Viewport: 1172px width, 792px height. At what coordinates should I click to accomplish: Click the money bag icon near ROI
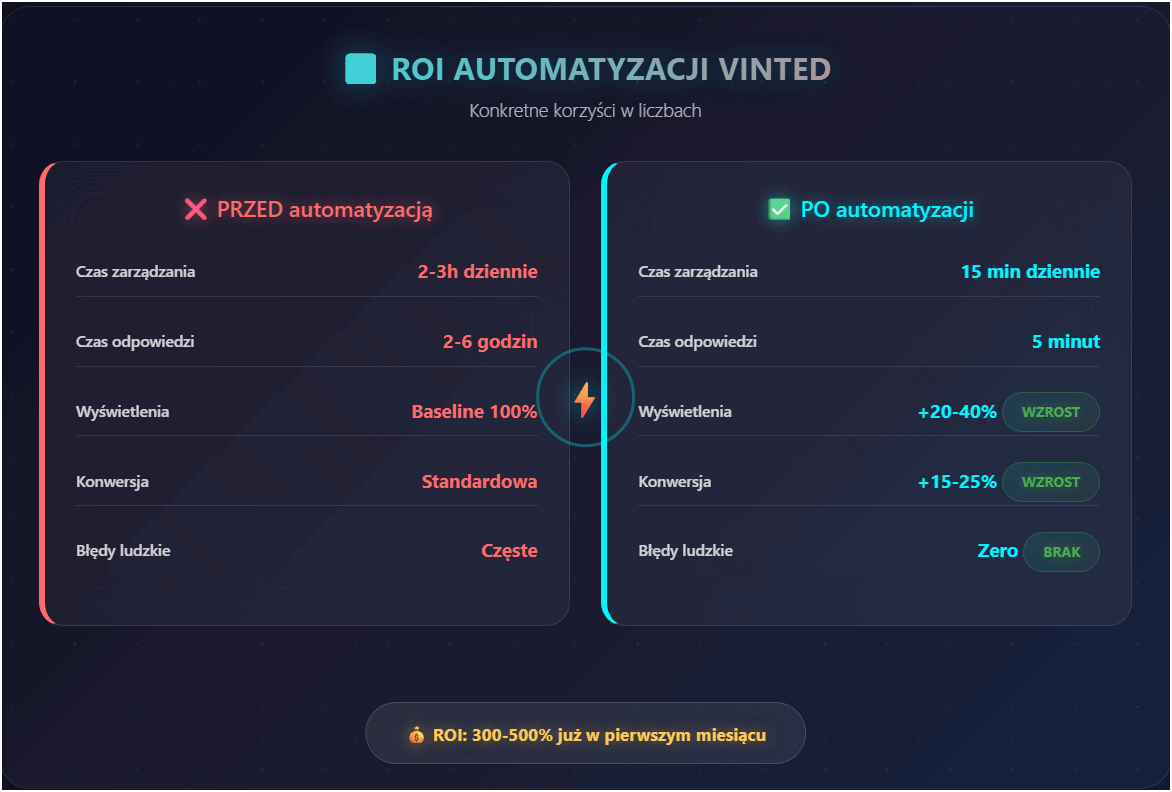click(417, 736)
